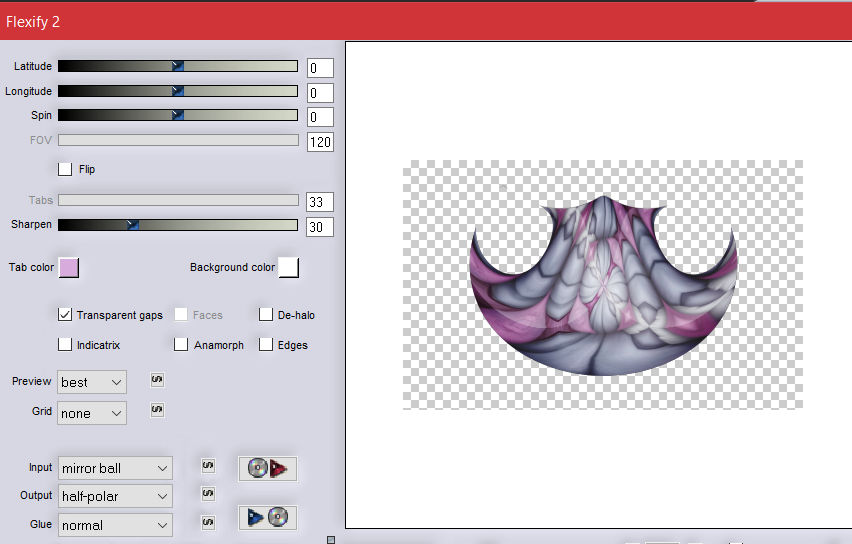Click the shuffle icon next to Glue
852x544 pixels.
tap(208, 523)
